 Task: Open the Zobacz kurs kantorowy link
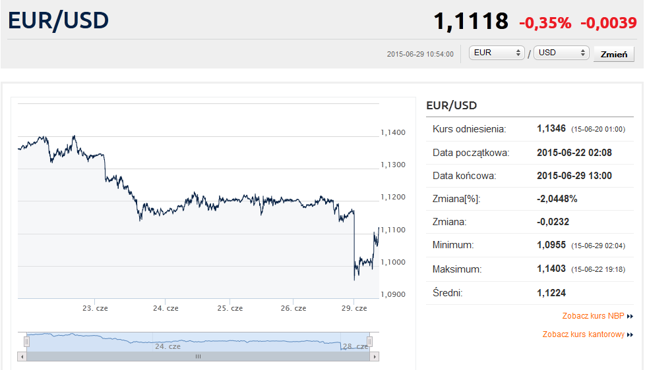tap(583, 334)
